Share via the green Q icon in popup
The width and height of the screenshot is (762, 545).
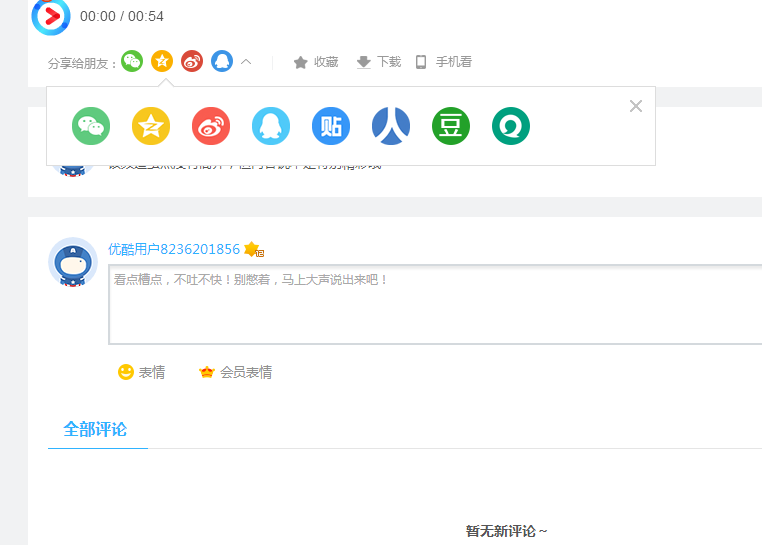pyautogui.click(x=511, y=126)
